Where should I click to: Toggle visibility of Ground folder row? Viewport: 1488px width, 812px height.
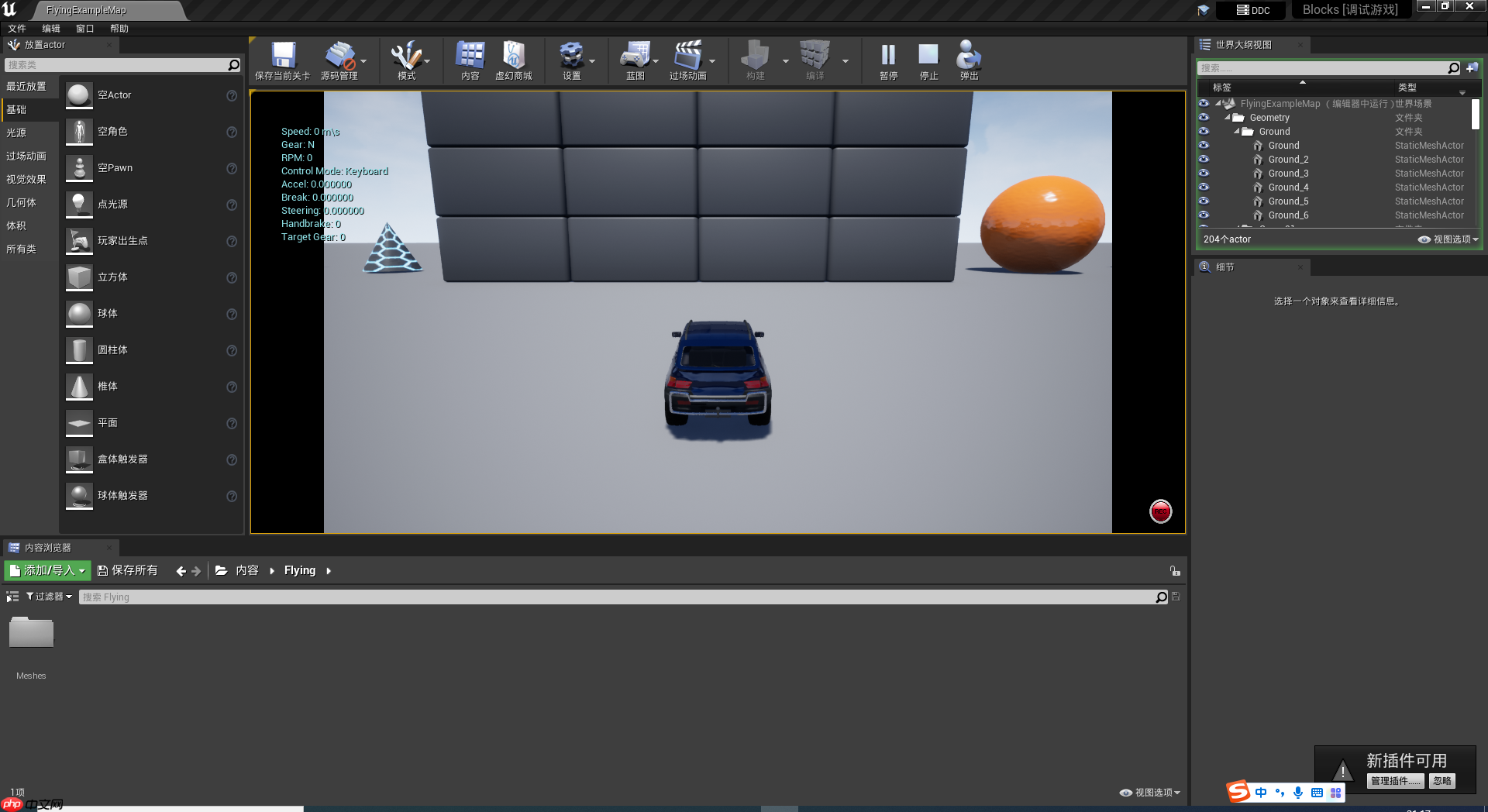(x=1204, y=131)
